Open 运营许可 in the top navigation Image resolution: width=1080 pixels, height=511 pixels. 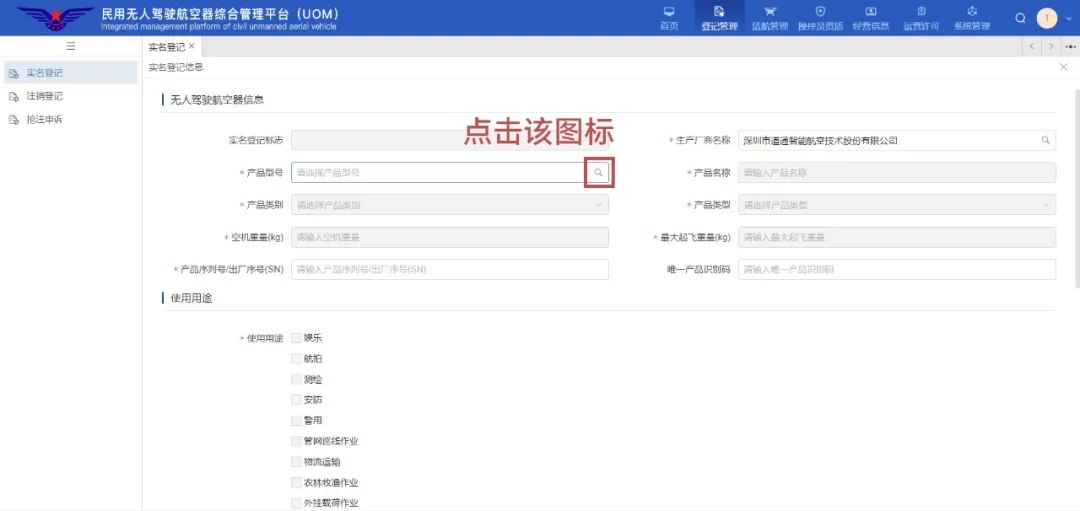pyautogui.click(x=921, y=18)
